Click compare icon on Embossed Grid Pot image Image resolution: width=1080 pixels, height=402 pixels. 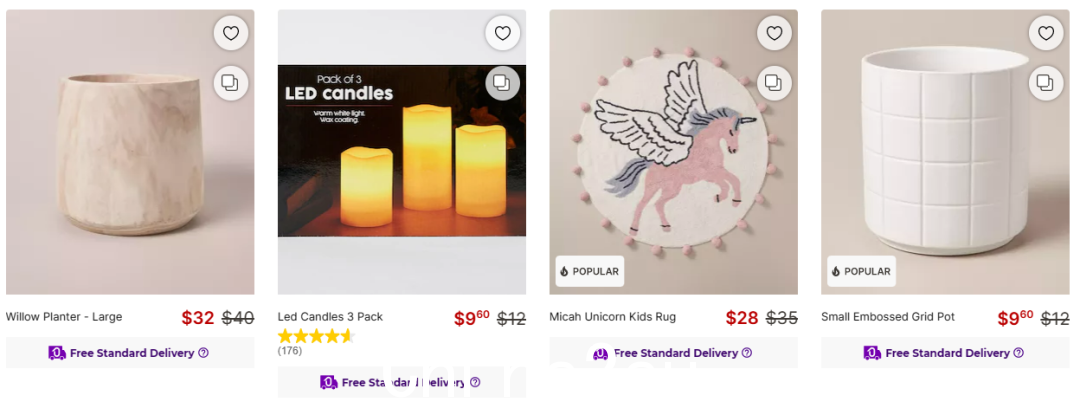[x=1046, y=83]
